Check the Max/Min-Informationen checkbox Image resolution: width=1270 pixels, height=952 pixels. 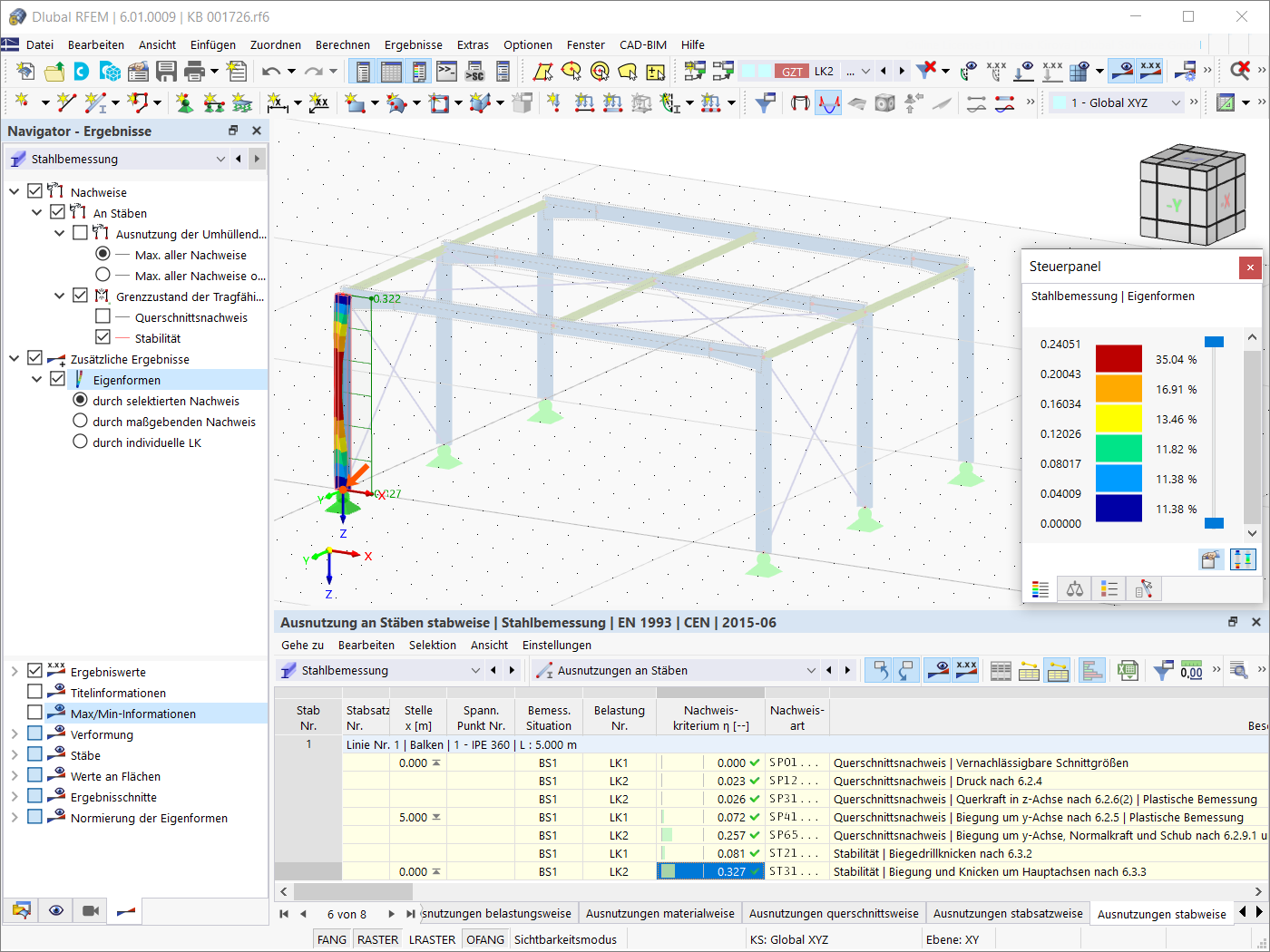click(34, 713)
